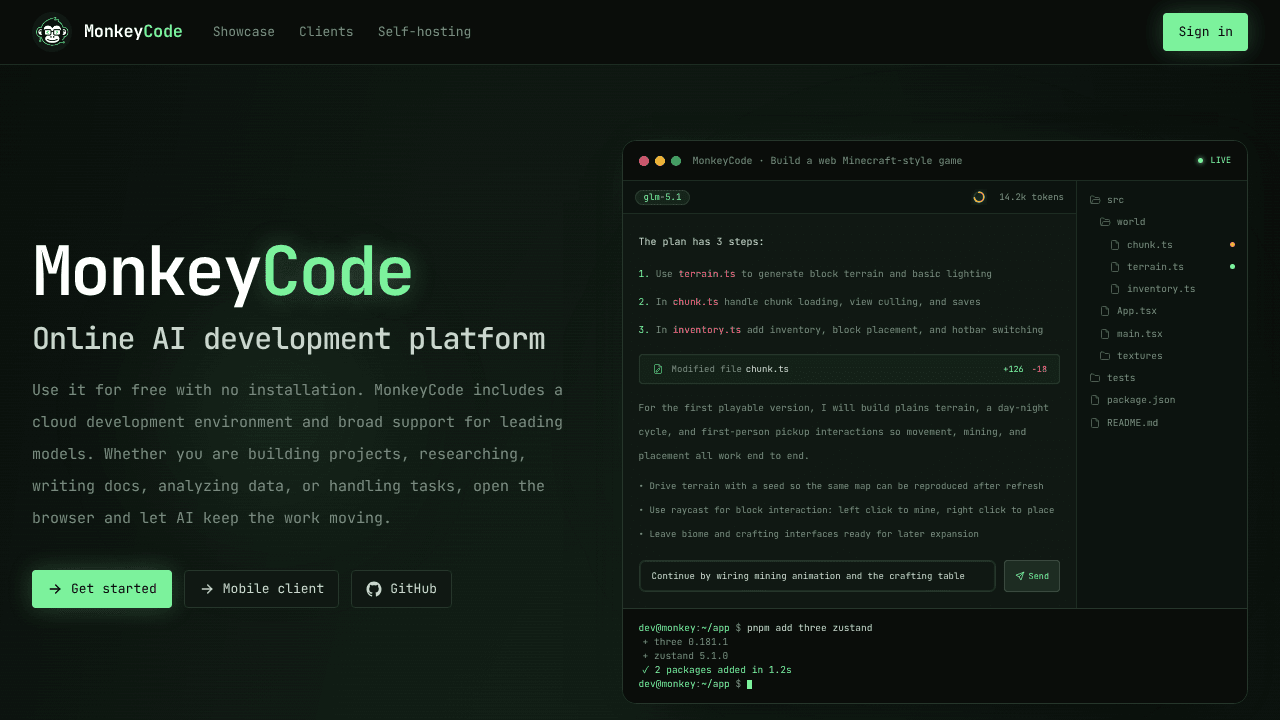This screenshot has height=720, width=1280.
Task: Click the paper plane icon in Send
Action: click(x=1020, y=576)
